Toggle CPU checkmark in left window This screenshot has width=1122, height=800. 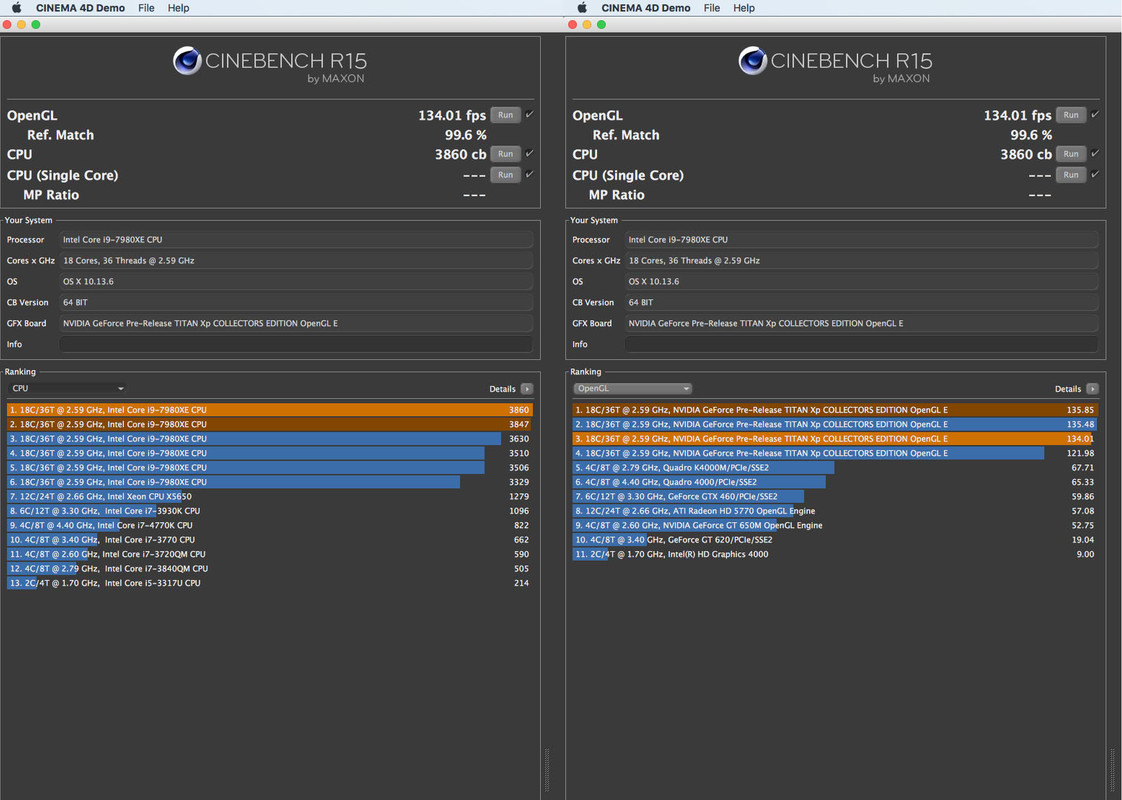[530, 153]
